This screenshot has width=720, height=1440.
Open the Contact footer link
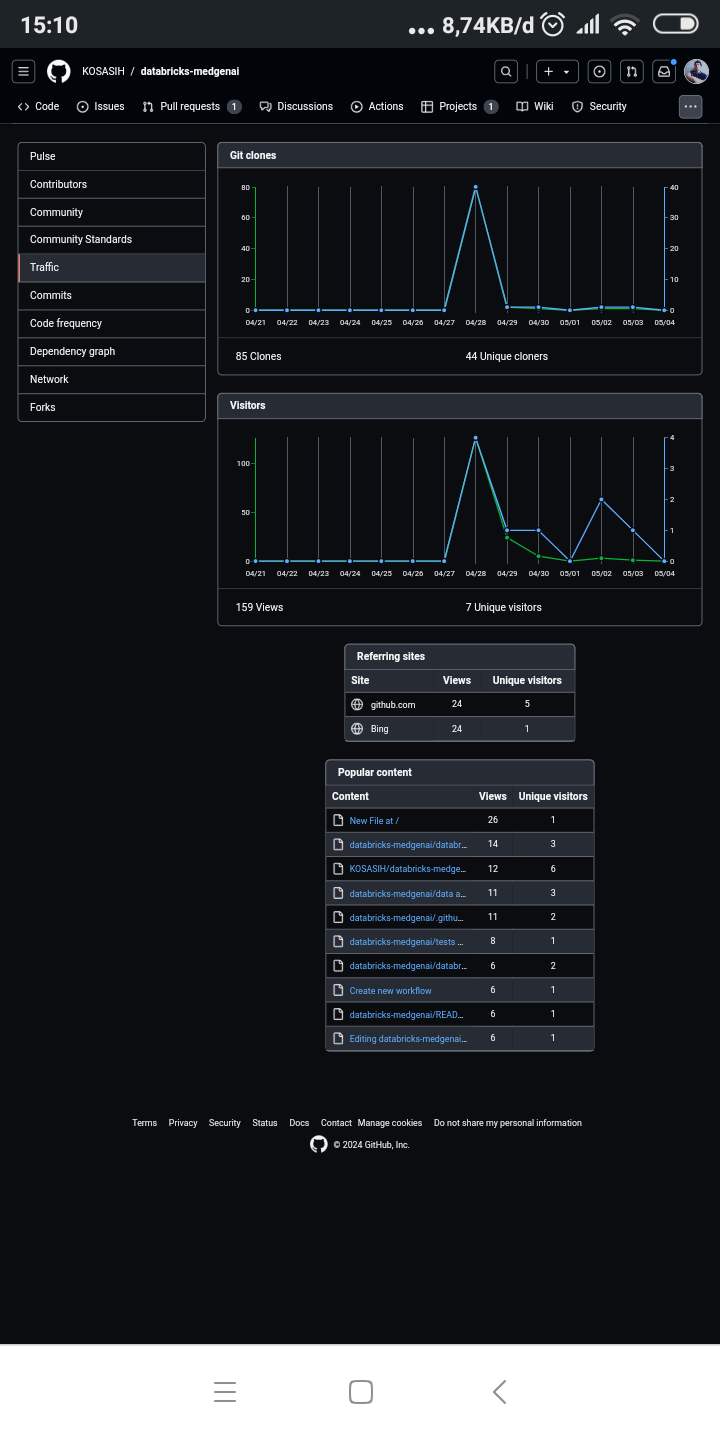[336, 1123]
